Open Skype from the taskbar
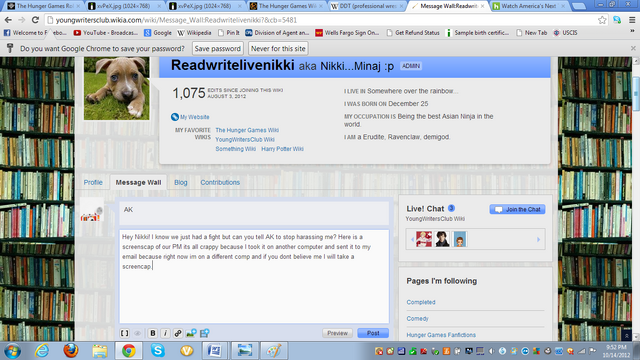The image size is (640, 360). (x=158, y=351)
